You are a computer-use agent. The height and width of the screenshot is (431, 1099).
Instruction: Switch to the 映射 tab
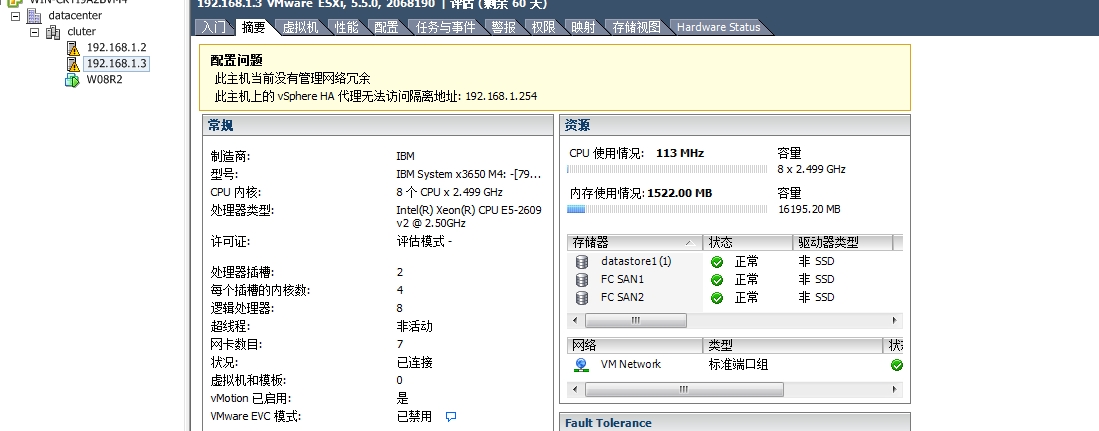[583, 27]
